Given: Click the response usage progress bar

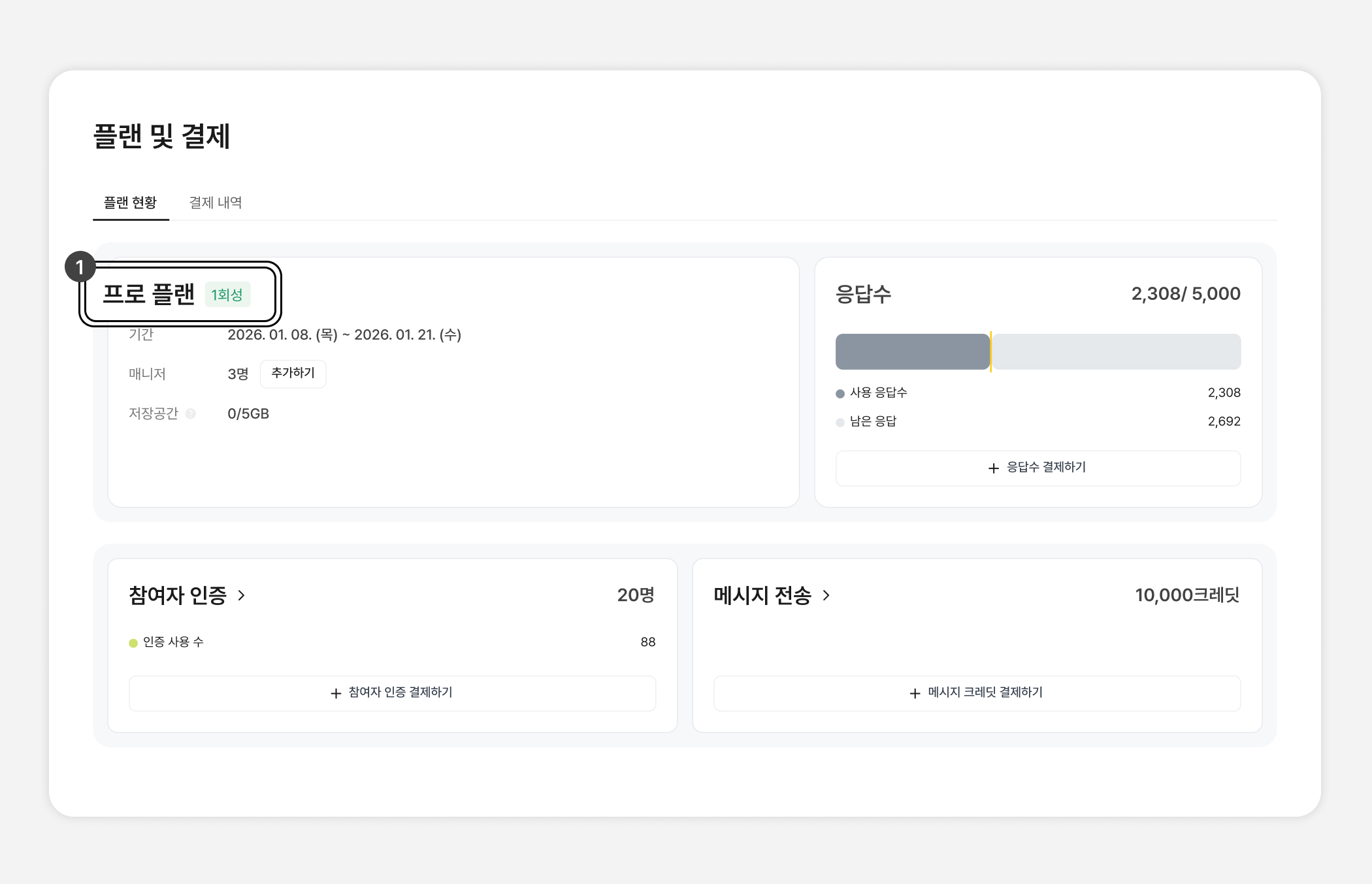Looking at the screenshot, I should (x=912, y=352).
